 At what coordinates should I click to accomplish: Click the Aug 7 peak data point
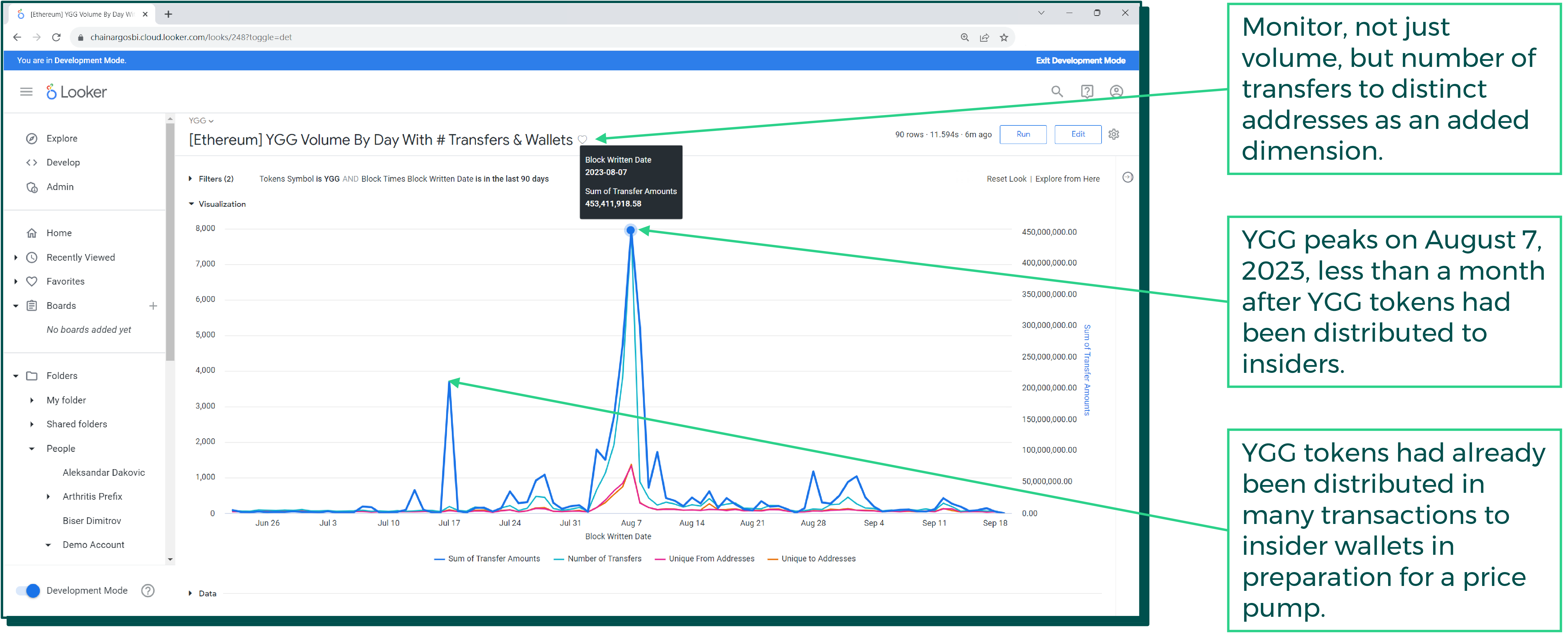[630, 231]
